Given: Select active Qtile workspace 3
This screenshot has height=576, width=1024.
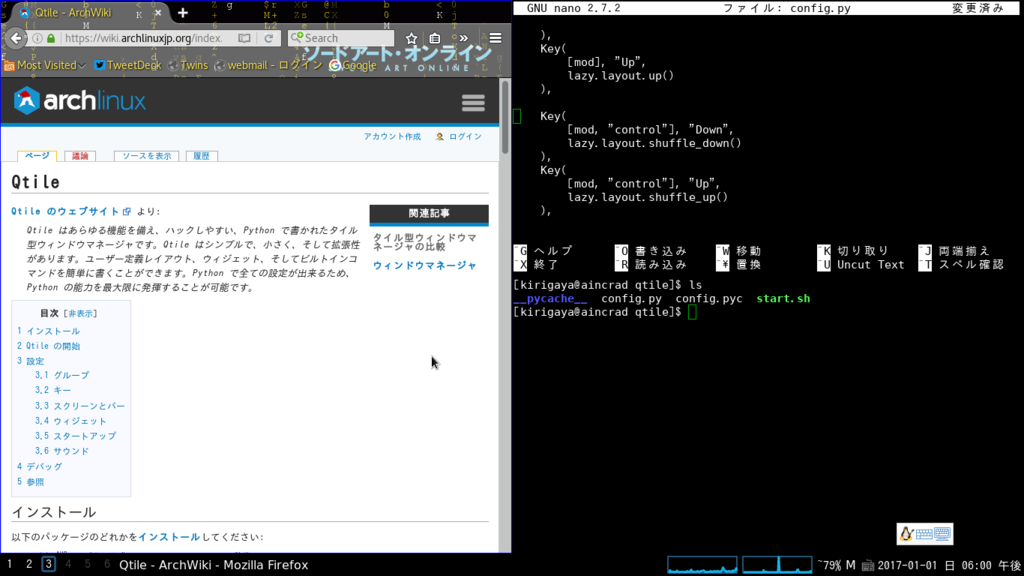Looking at the screenshot, I should click(48, 564).
